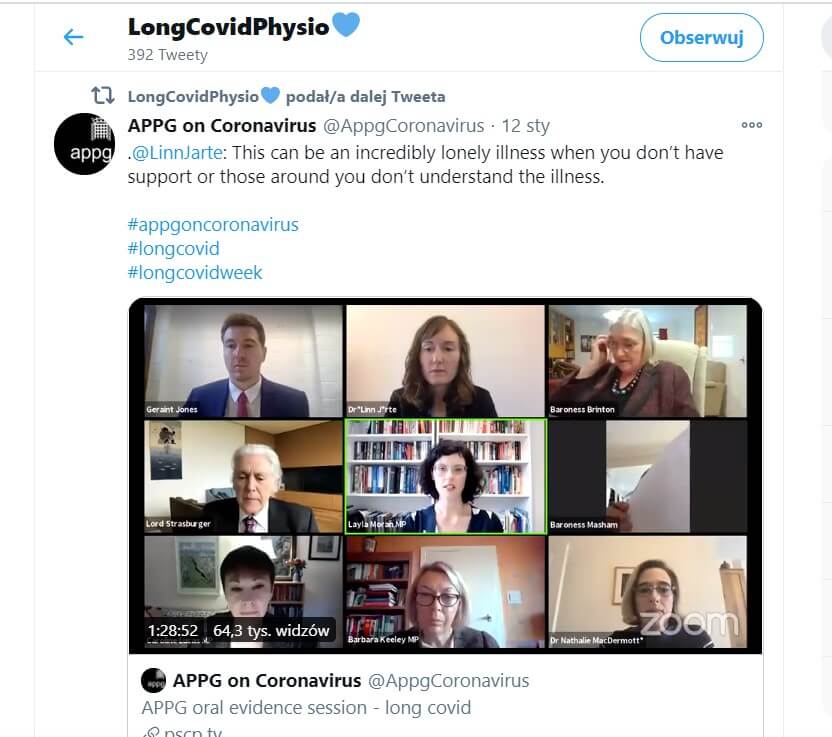Open the three-dot tweet options menu
This screenshot has height=737, width=832.
[x=751, y=125]
